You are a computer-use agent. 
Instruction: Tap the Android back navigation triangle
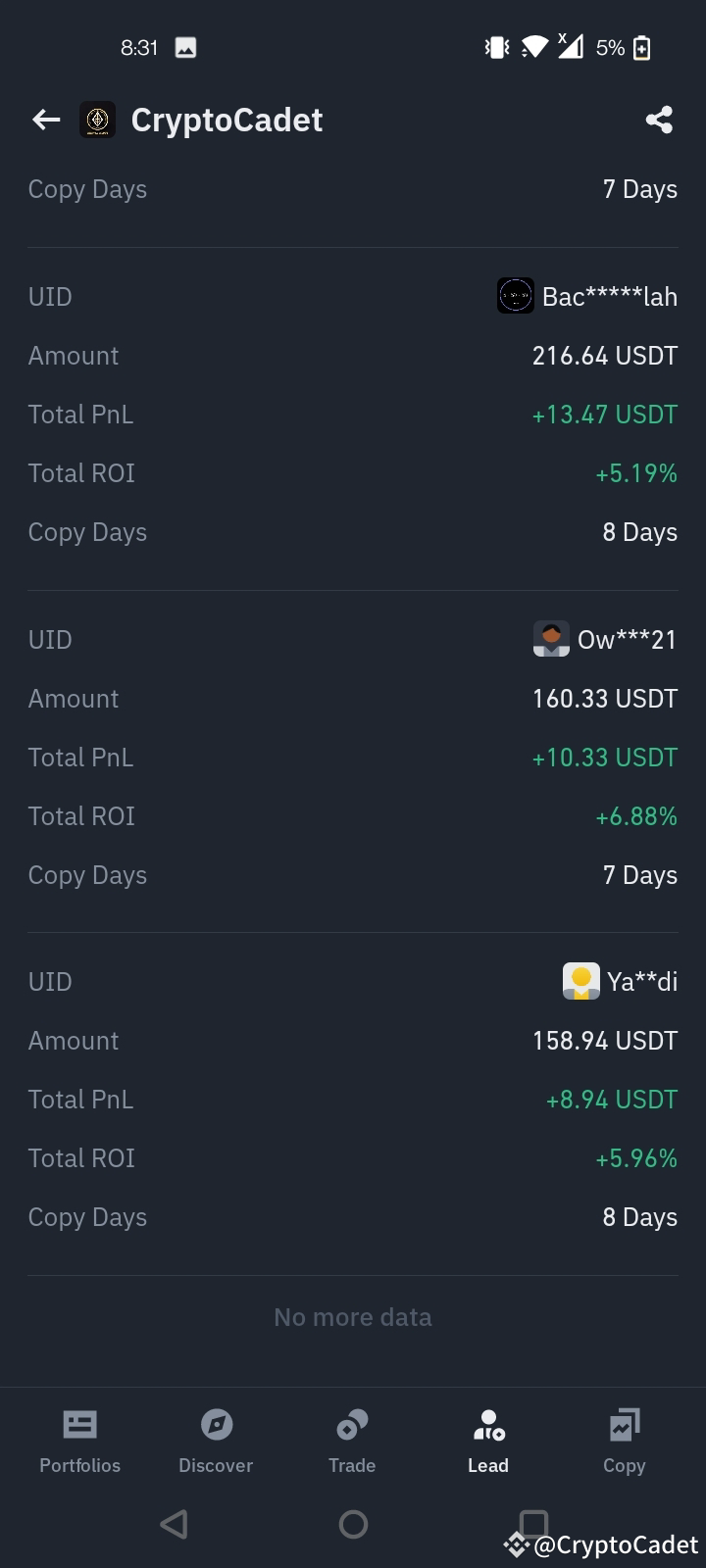(174, 1524)
